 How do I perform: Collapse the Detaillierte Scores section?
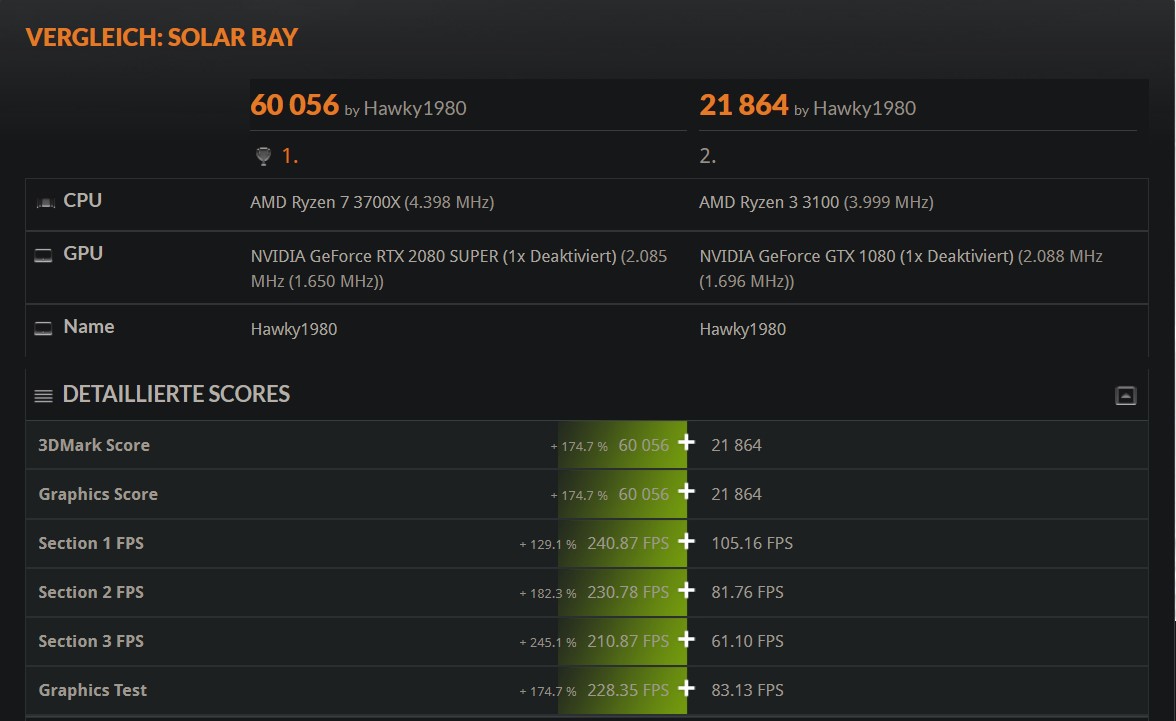point(1125,395)
